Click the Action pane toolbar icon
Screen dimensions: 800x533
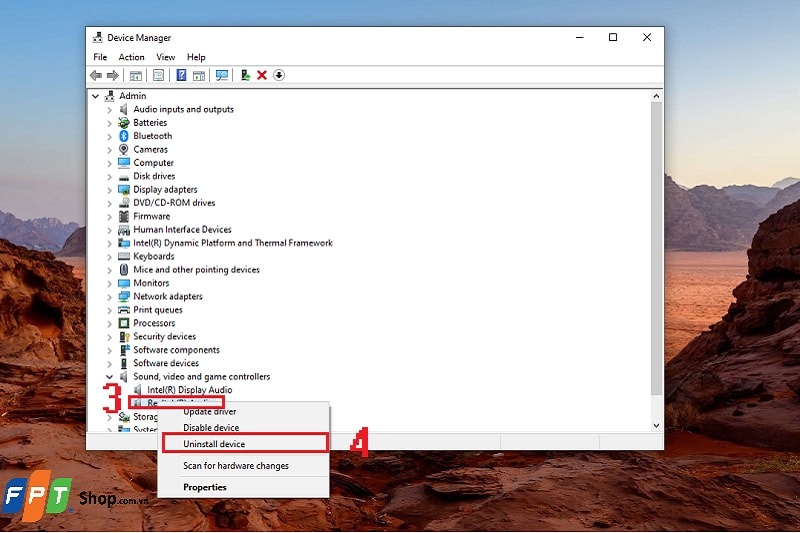(x=199, y=75)
